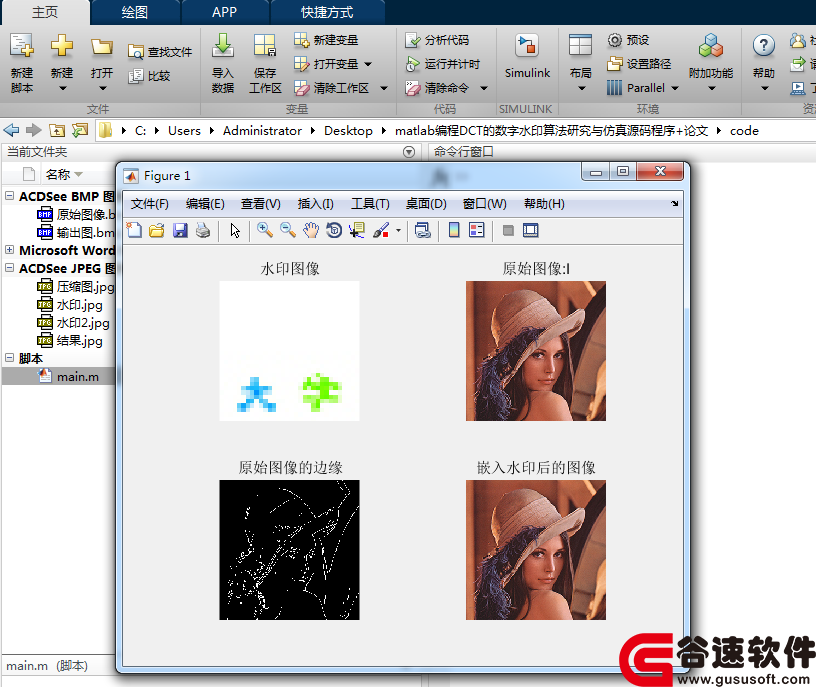Open folder via 打开 icon
The width and height of the screenshot is (816, 687).
(101, 47)
